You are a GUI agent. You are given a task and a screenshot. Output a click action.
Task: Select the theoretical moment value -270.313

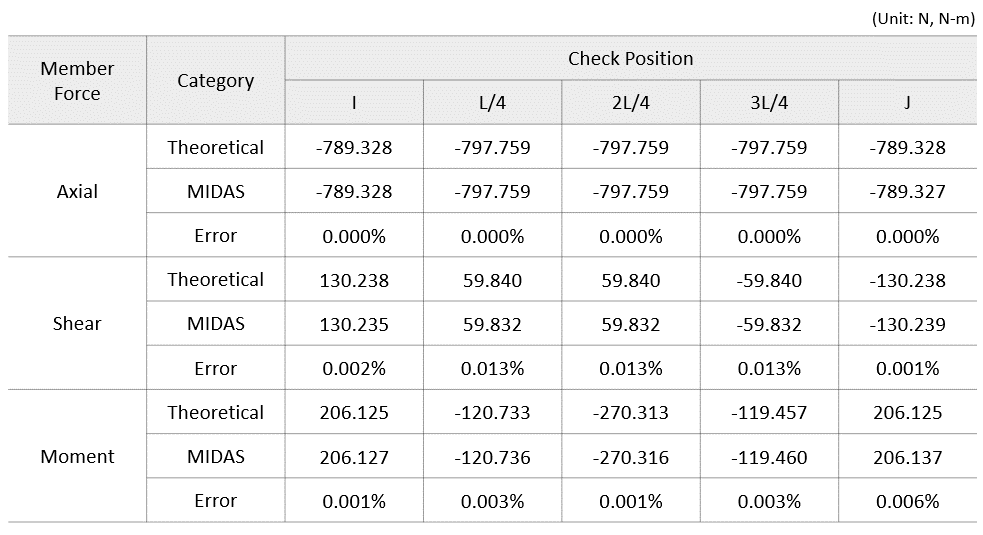[630, 412]
